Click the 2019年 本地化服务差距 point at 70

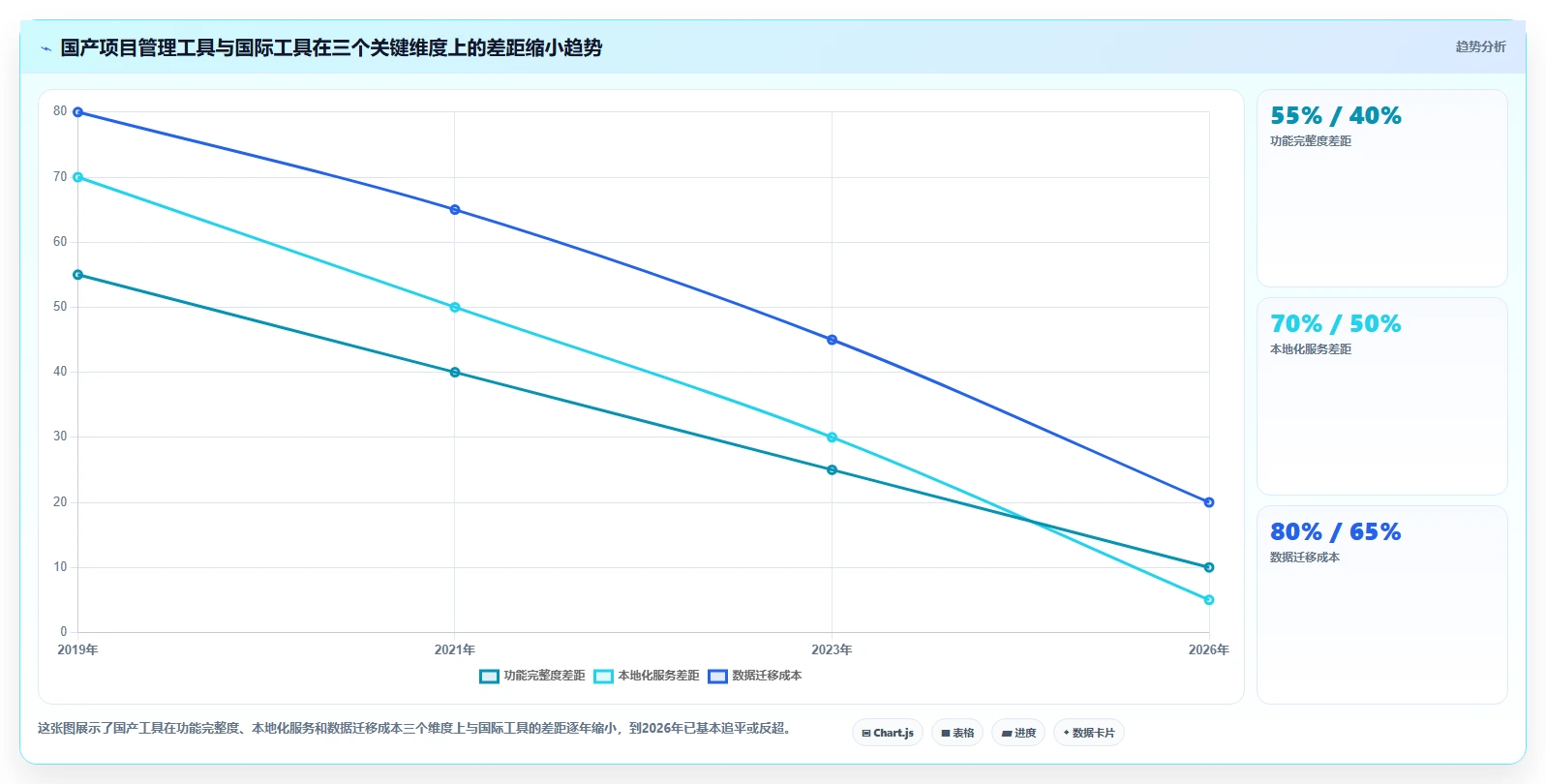(x=78, y=177)
